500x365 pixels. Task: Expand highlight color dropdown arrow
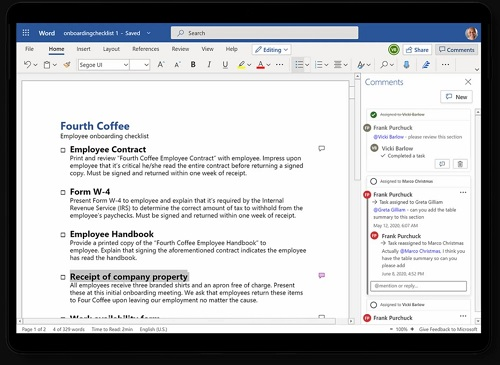point(249,65)
